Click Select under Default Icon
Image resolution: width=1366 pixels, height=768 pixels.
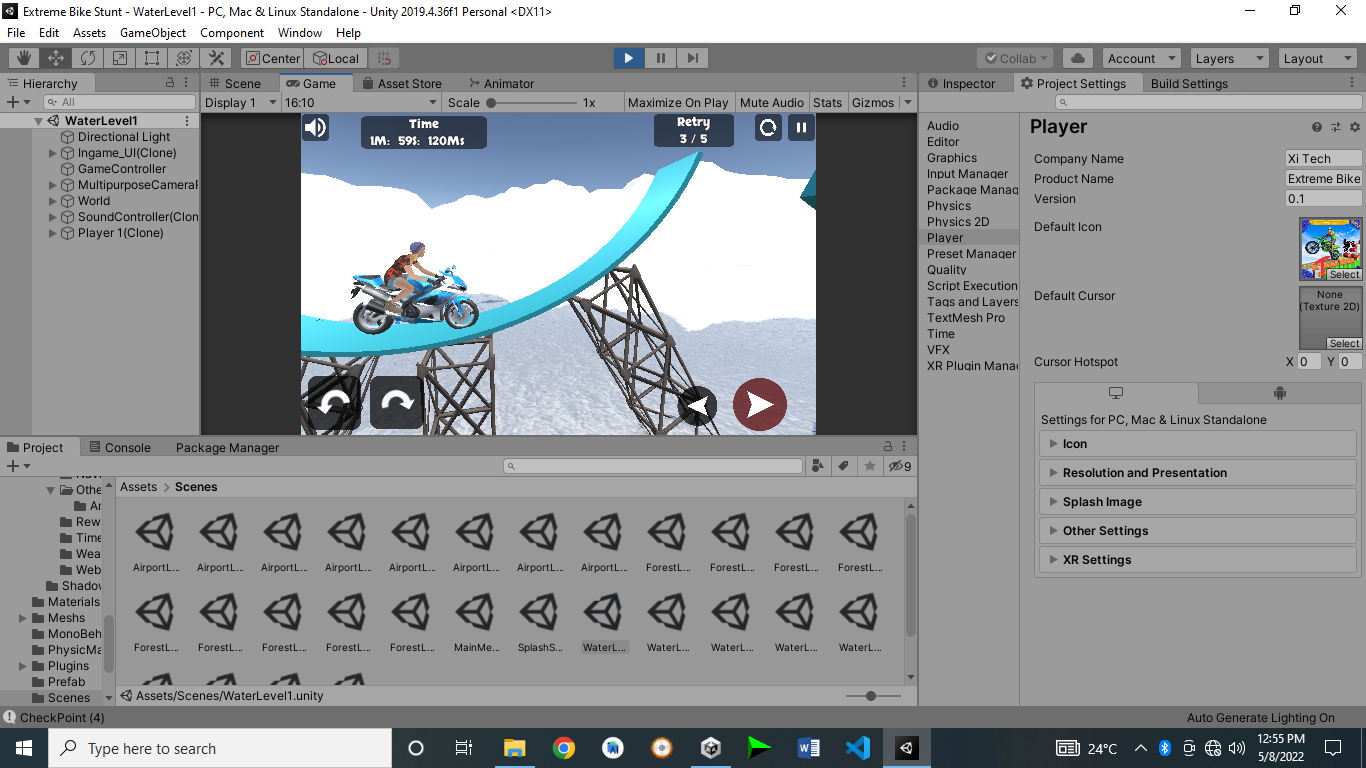tap(1344, 274)
